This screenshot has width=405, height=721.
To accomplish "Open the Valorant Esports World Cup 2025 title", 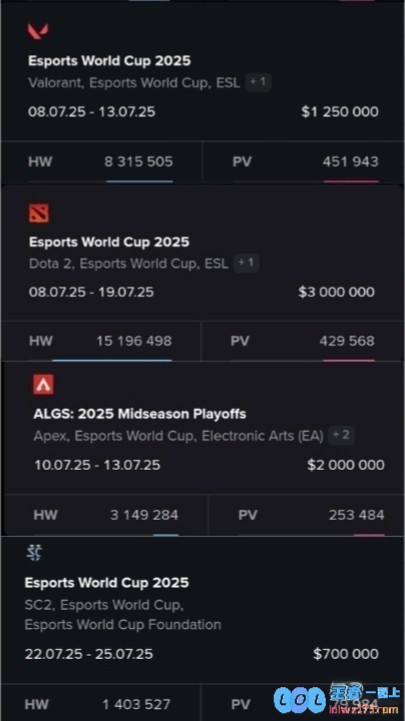I will click(109, 61).
